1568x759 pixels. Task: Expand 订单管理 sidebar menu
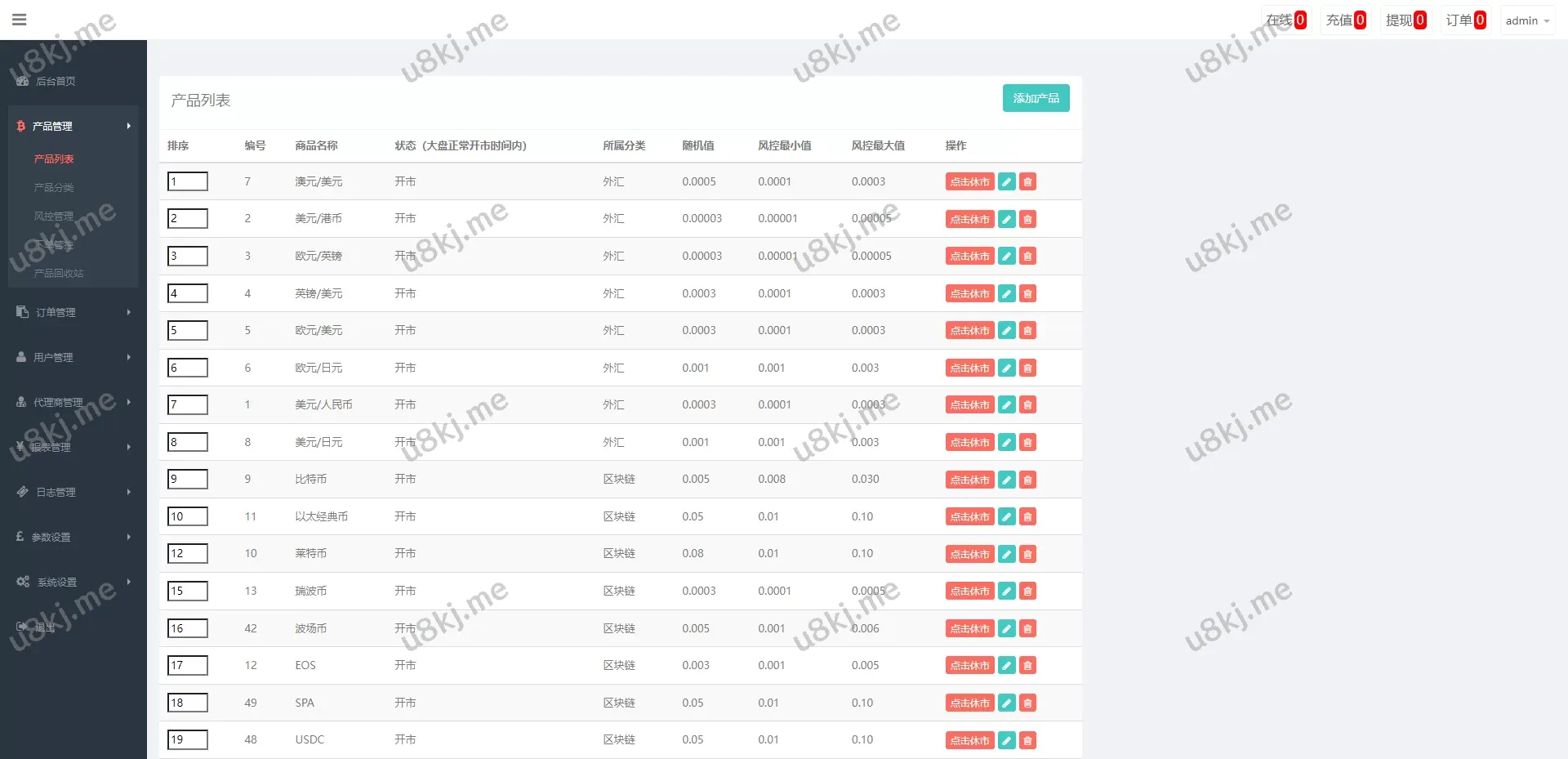click(x=56, y=312)
